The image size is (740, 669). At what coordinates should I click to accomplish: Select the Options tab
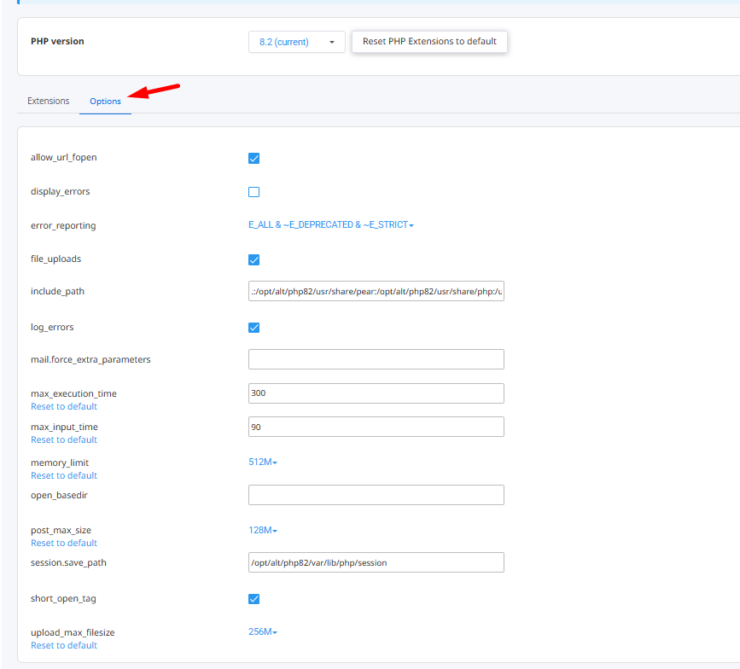pos(105,101)
